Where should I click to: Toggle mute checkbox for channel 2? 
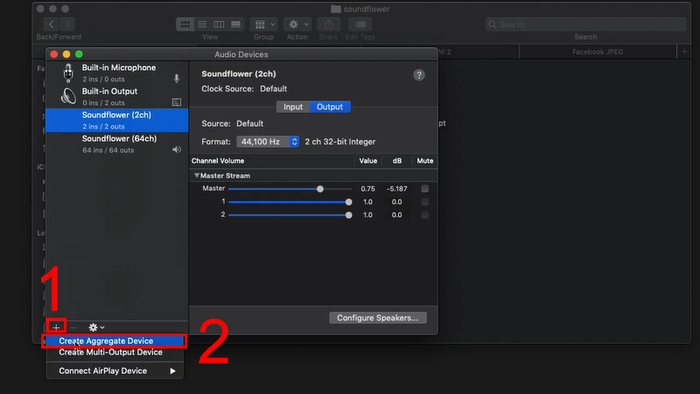(425, 215)
